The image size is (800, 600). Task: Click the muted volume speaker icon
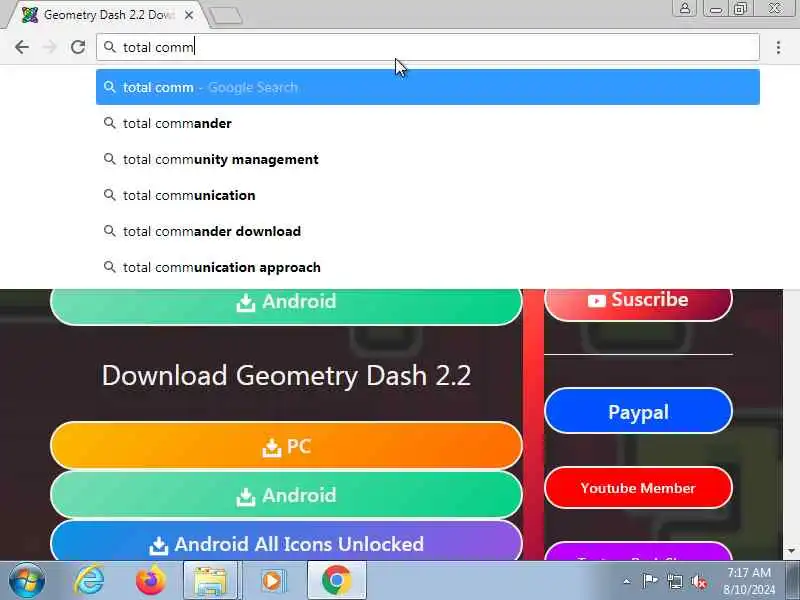coord(699,581)
